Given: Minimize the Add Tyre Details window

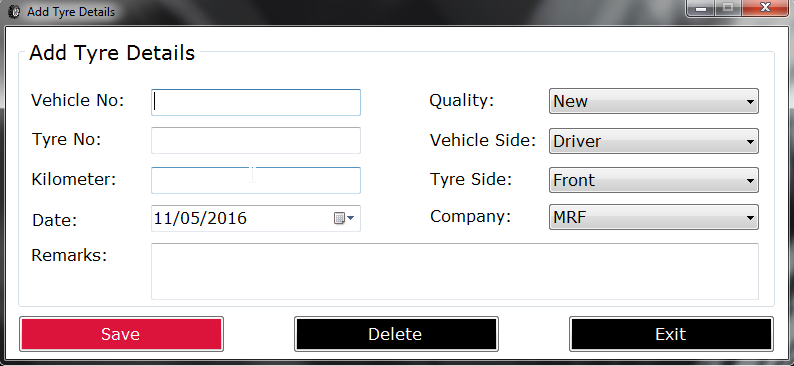Looking at the screenshot, I should (x=701, y=8).
